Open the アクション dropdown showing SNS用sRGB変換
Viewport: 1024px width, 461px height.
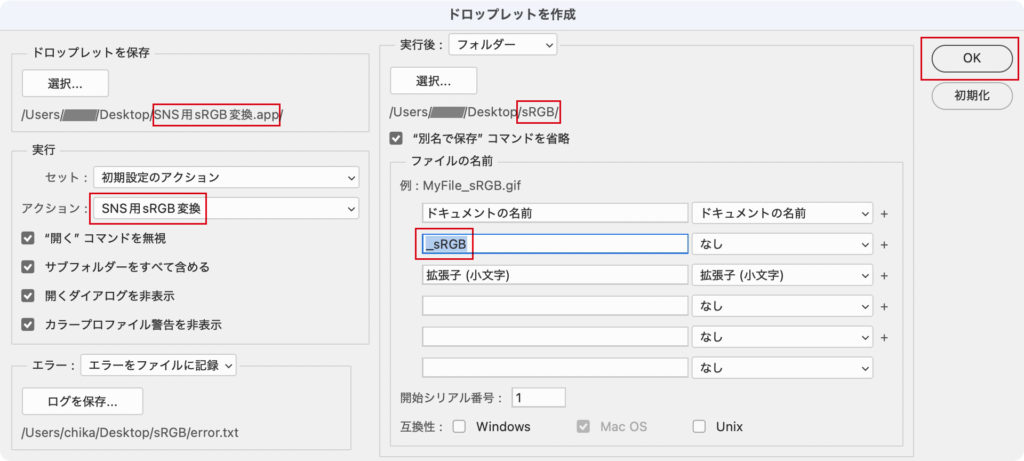pos(225,208)
